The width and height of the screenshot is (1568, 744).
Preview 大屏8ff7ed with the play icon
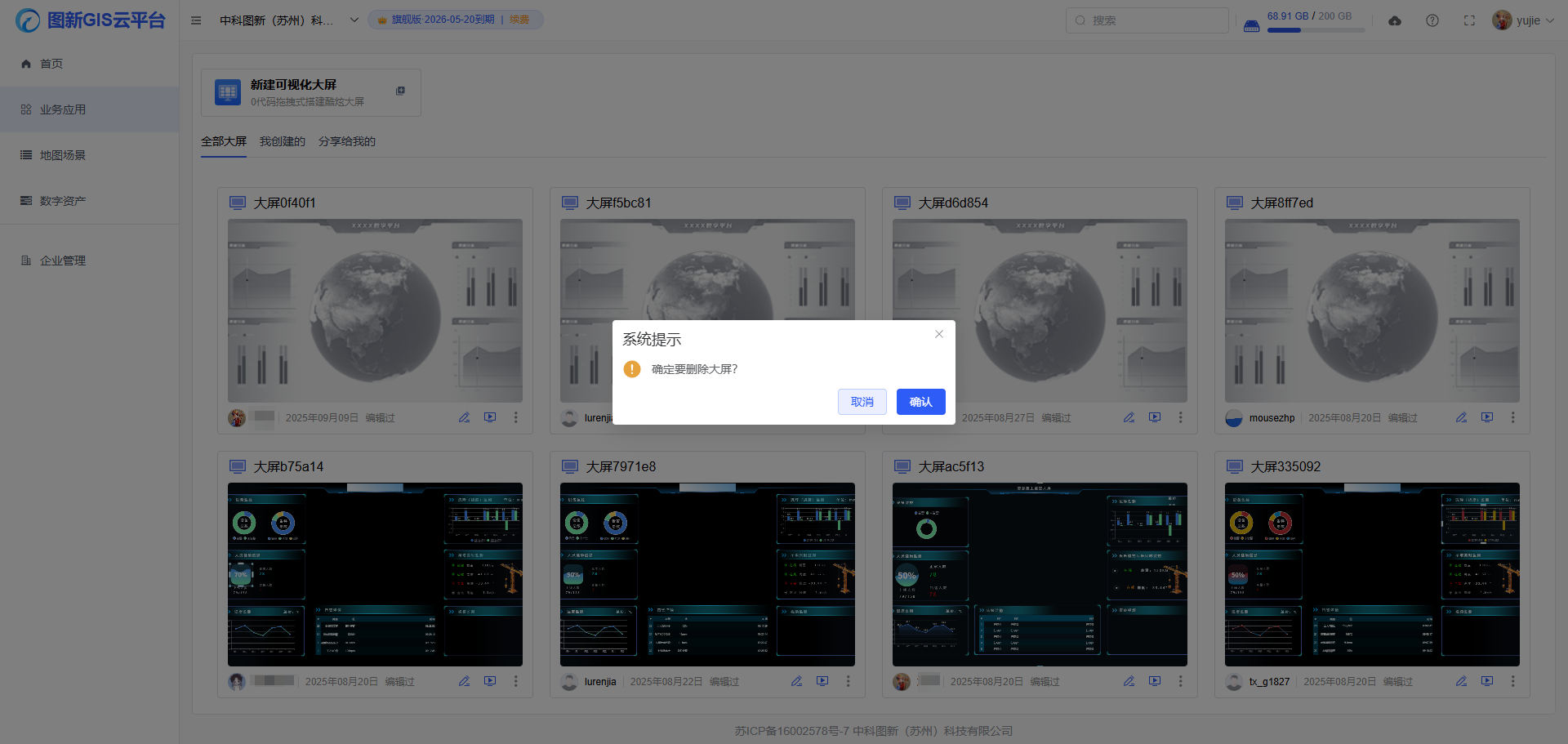[x=1487, y=417]
